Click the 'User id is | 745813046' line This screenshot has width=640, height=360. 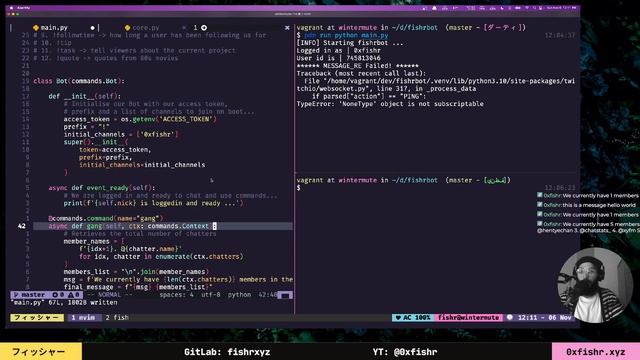pos(338,58)
